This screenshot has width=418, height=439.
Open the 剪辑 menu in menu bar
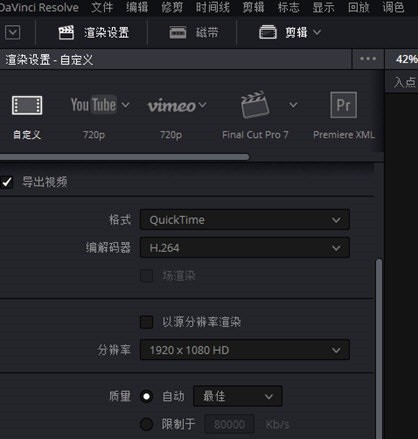(x=253, y=7)
